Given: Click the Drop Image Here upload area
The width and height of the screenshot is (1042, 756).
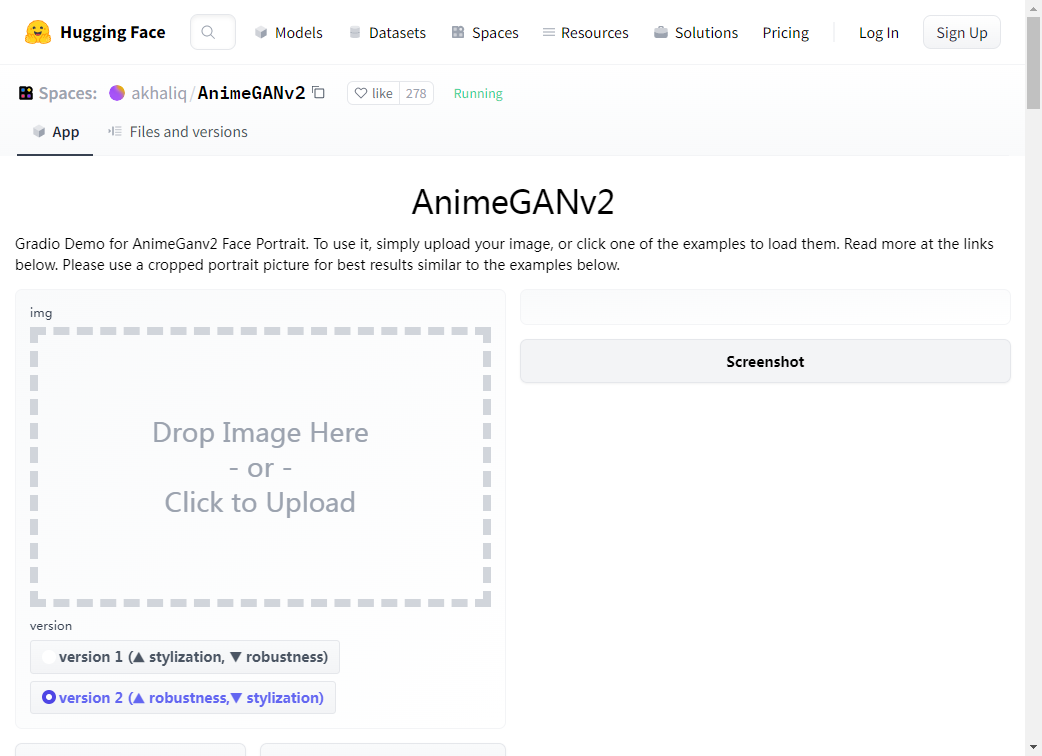Looking at the screenshot, I should (x=260, y=467).
